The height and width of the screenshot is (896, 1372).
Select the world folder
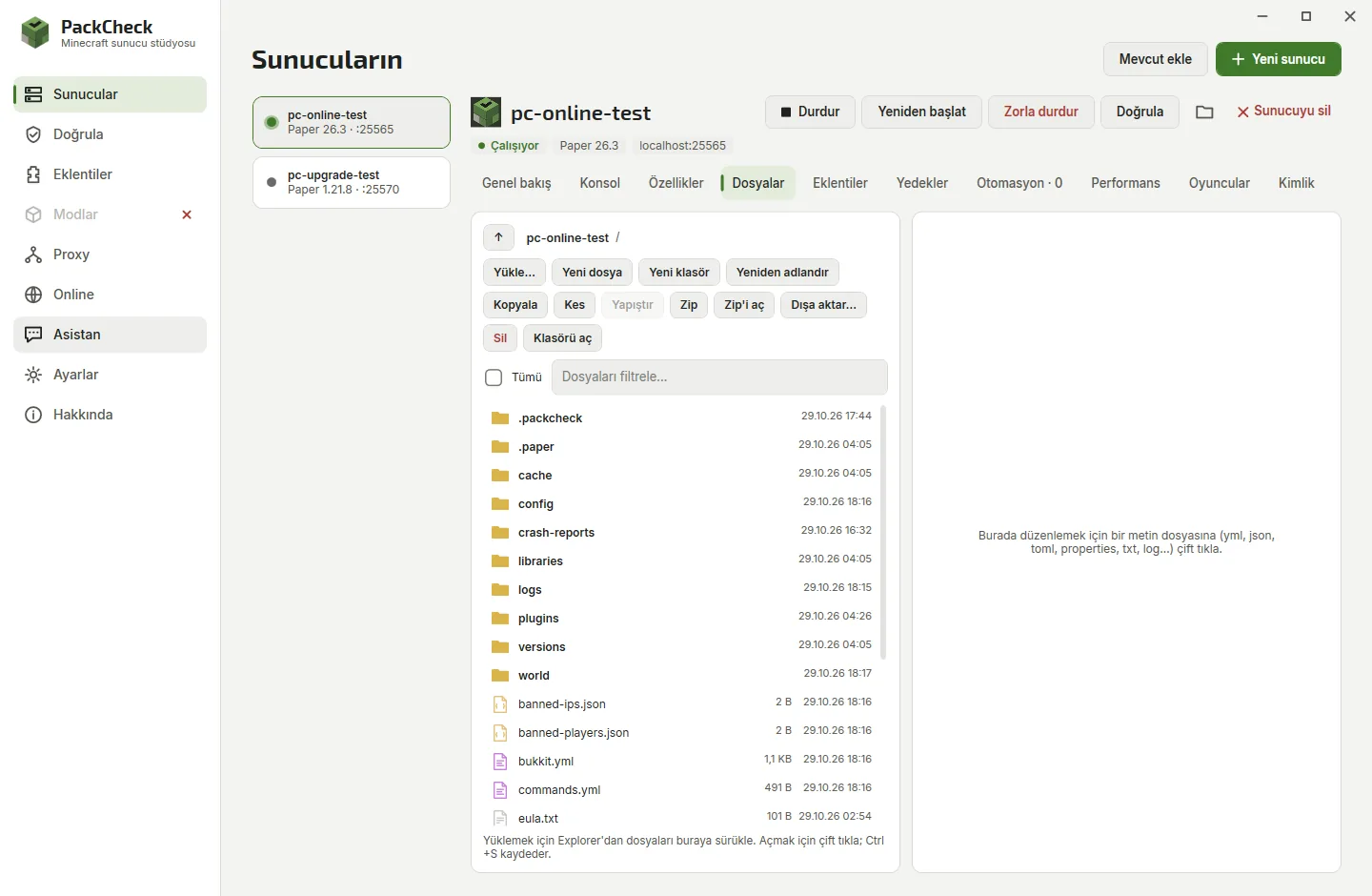pyautogui.click(x=681, y=675)
